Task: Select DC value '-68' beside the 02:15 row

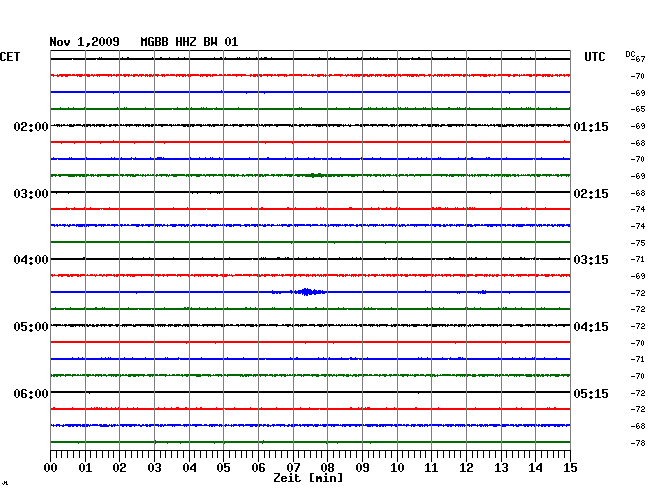Action: pyautogui.click(x=638, y=193)
